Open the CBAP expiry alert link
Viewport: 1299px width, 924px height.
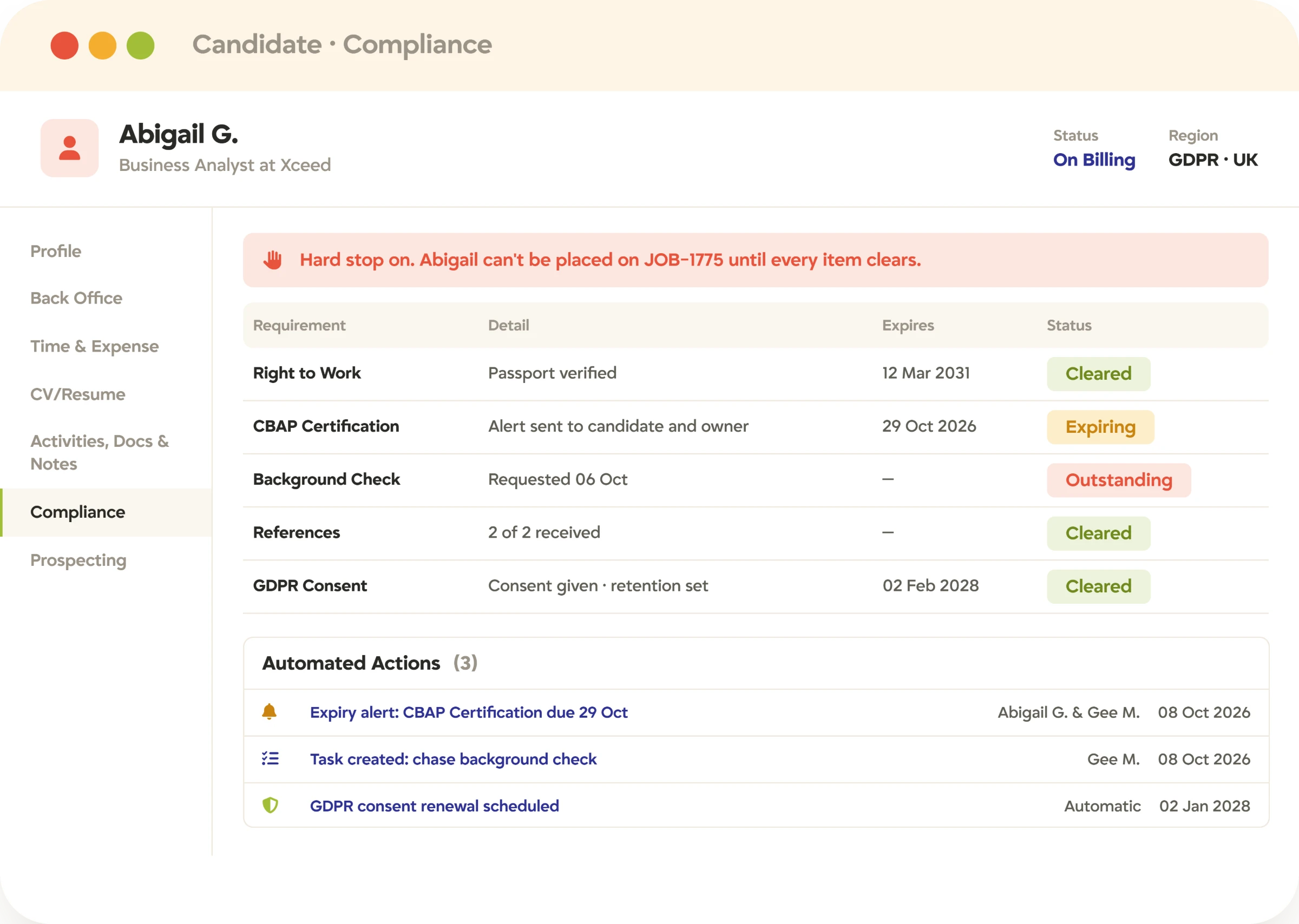tap(469, 712)
